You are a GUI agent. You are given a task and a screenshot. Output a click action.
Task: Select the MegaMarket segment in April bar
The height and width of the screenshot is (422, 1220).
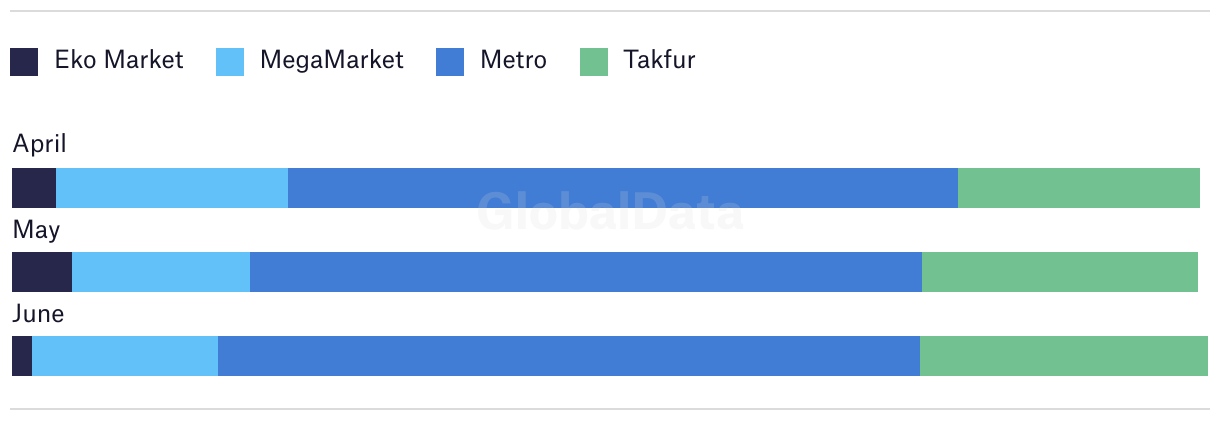172,188
